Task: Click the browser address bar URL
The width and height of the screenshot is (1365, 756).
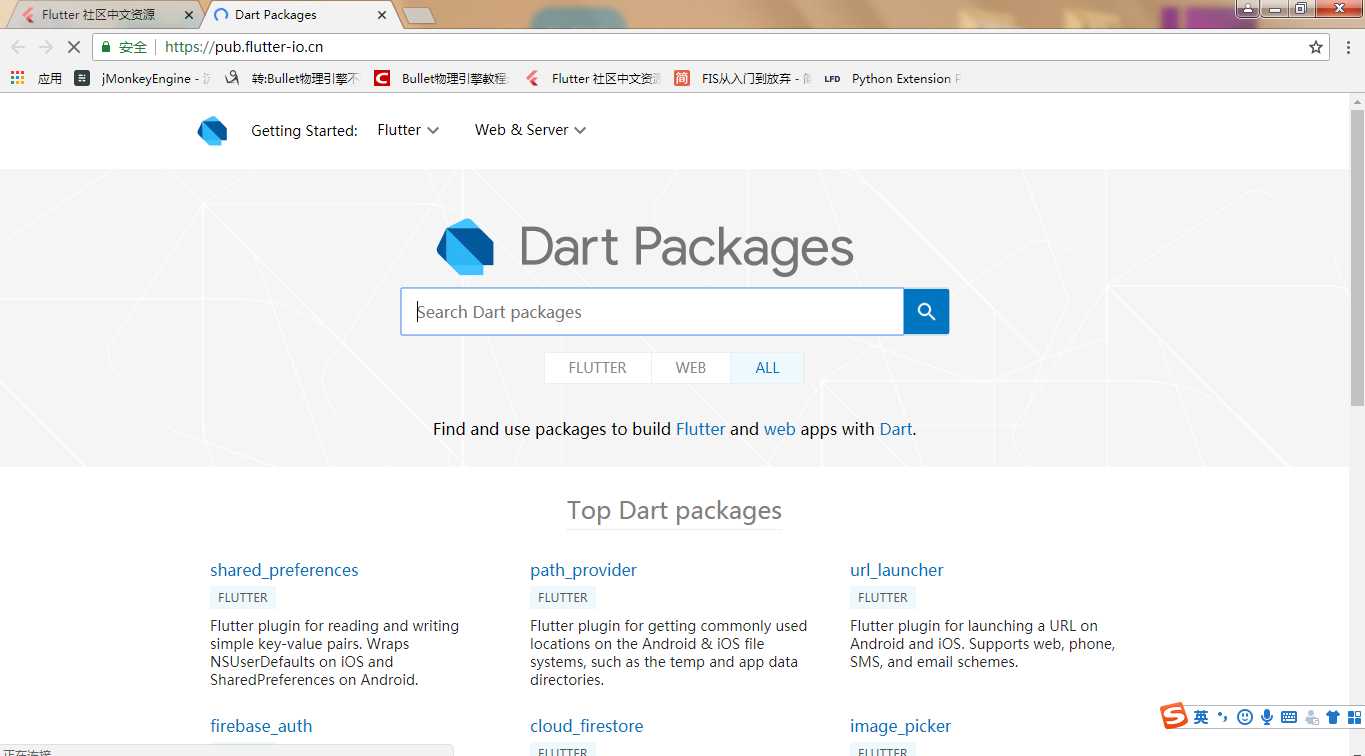Action: point(244,47)
